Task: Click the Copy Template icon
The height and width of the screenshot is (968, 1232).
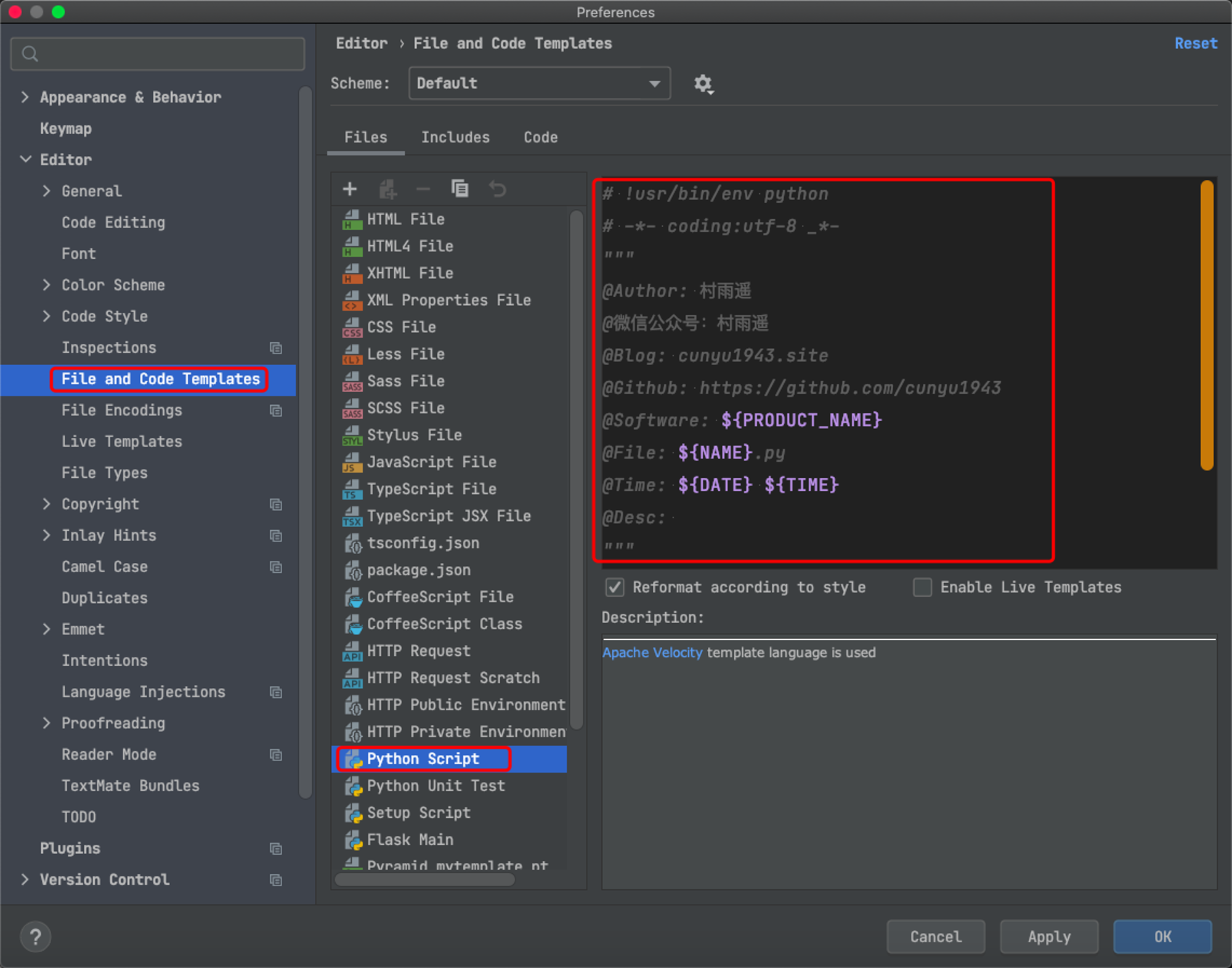Action: coord(460,189)
